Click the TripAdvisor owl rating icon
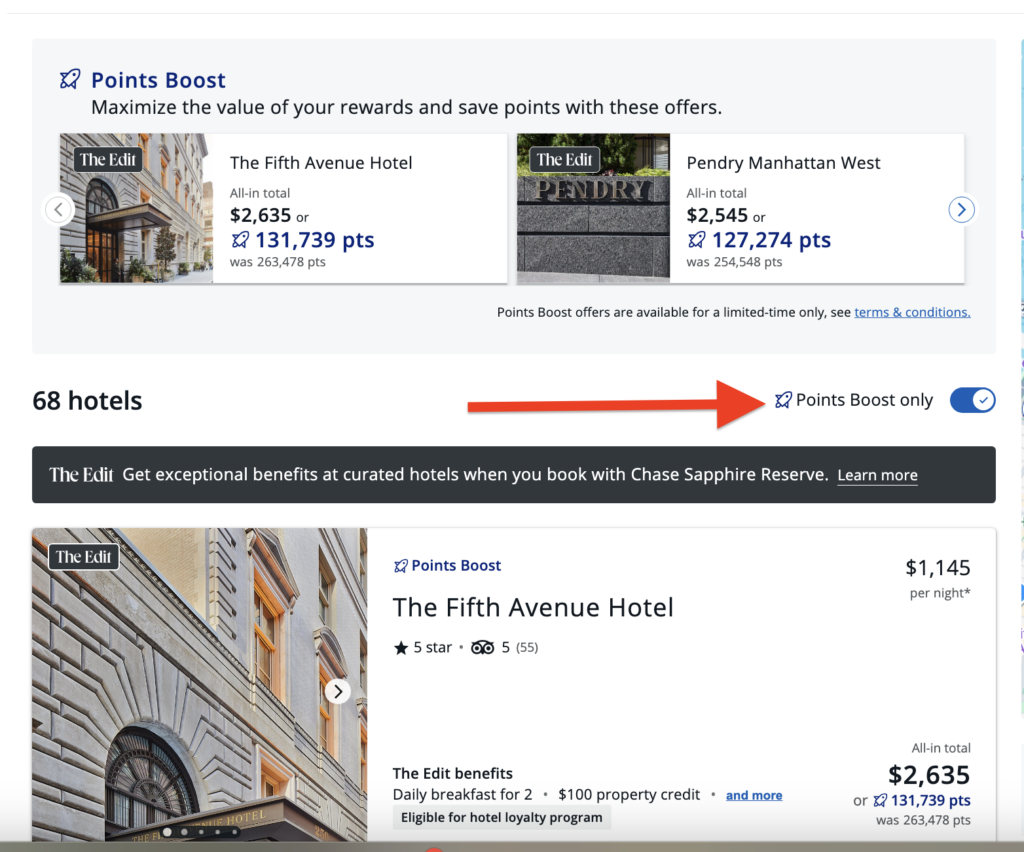Screen dimensions: 1024x852 pos(482,647)
